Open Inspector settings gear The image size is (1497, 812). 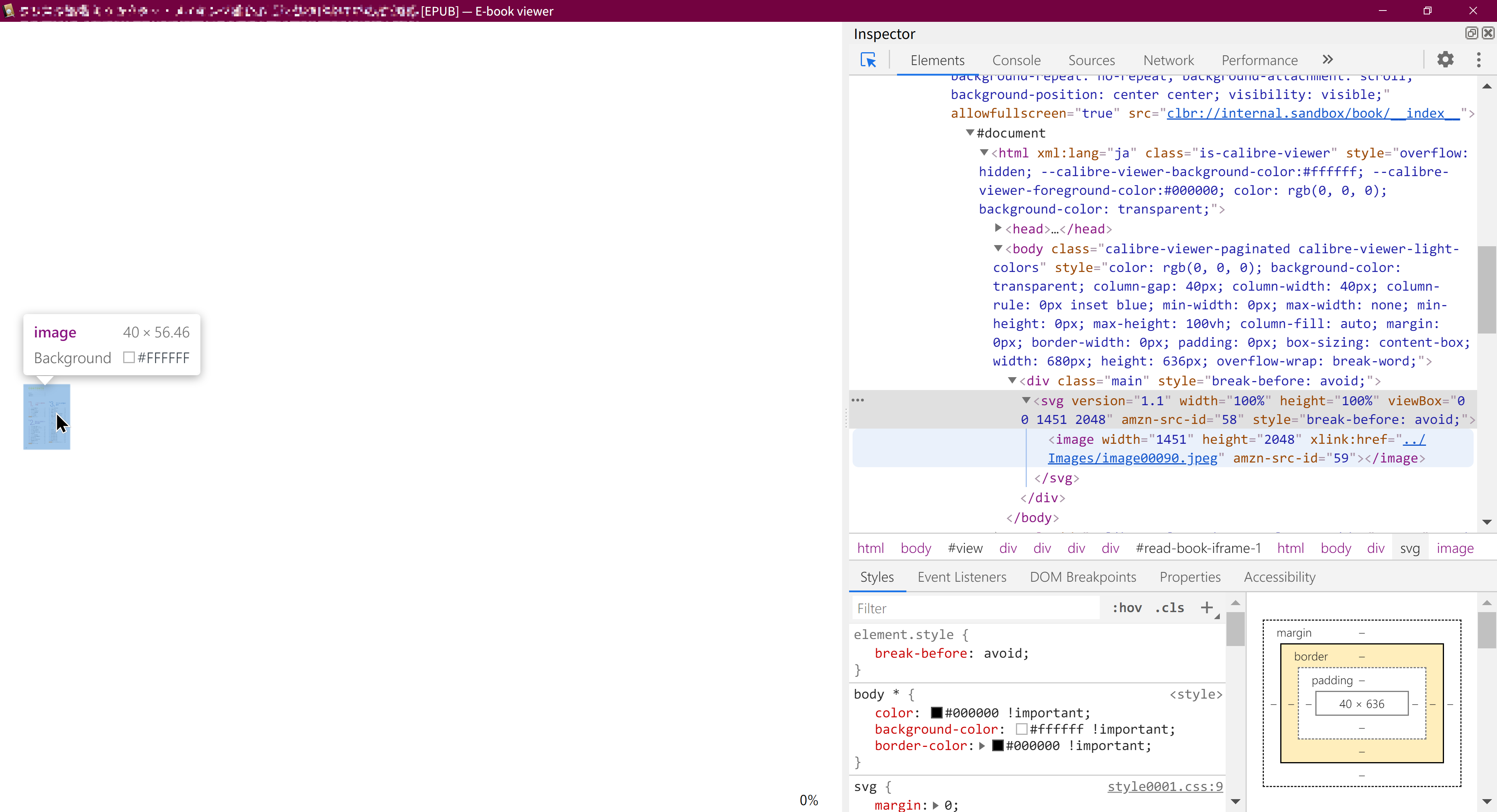tap(1445, 59)
